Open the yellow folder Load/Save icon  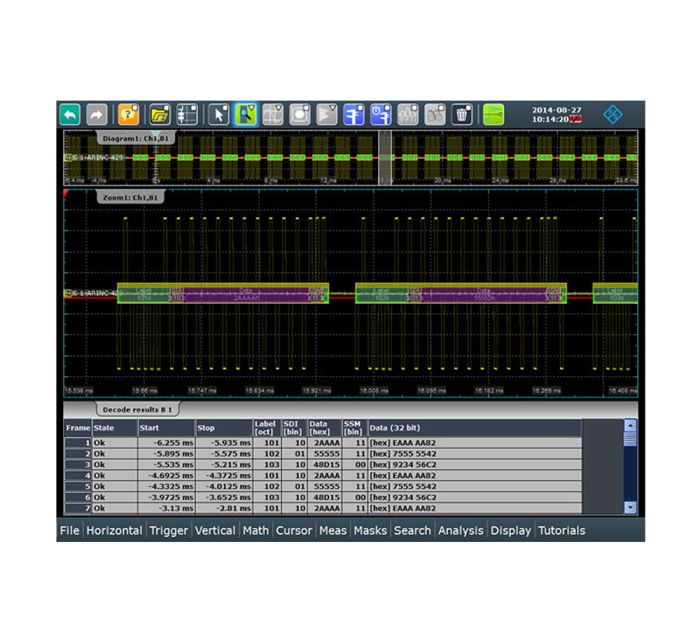coord(160,115)
